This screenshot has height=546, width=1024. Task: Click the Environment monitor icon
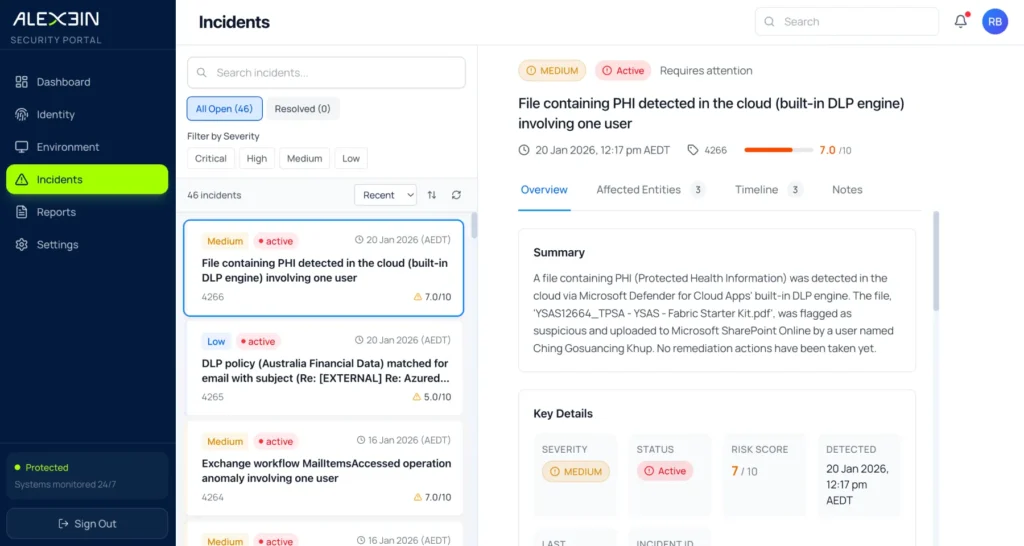(x=21, y=147)
